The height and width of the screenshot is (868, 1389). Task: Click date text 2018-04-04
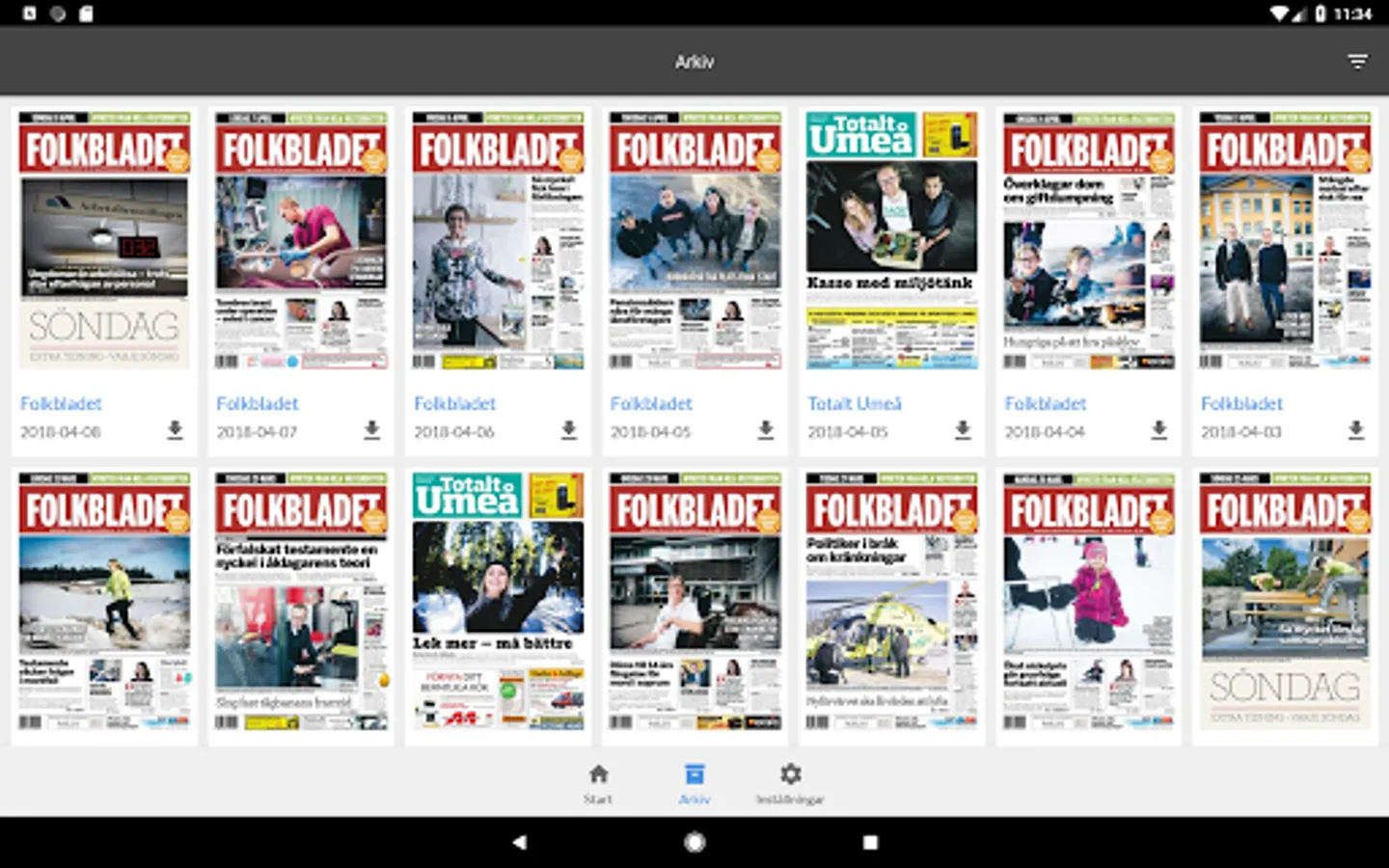(1046, 432)
